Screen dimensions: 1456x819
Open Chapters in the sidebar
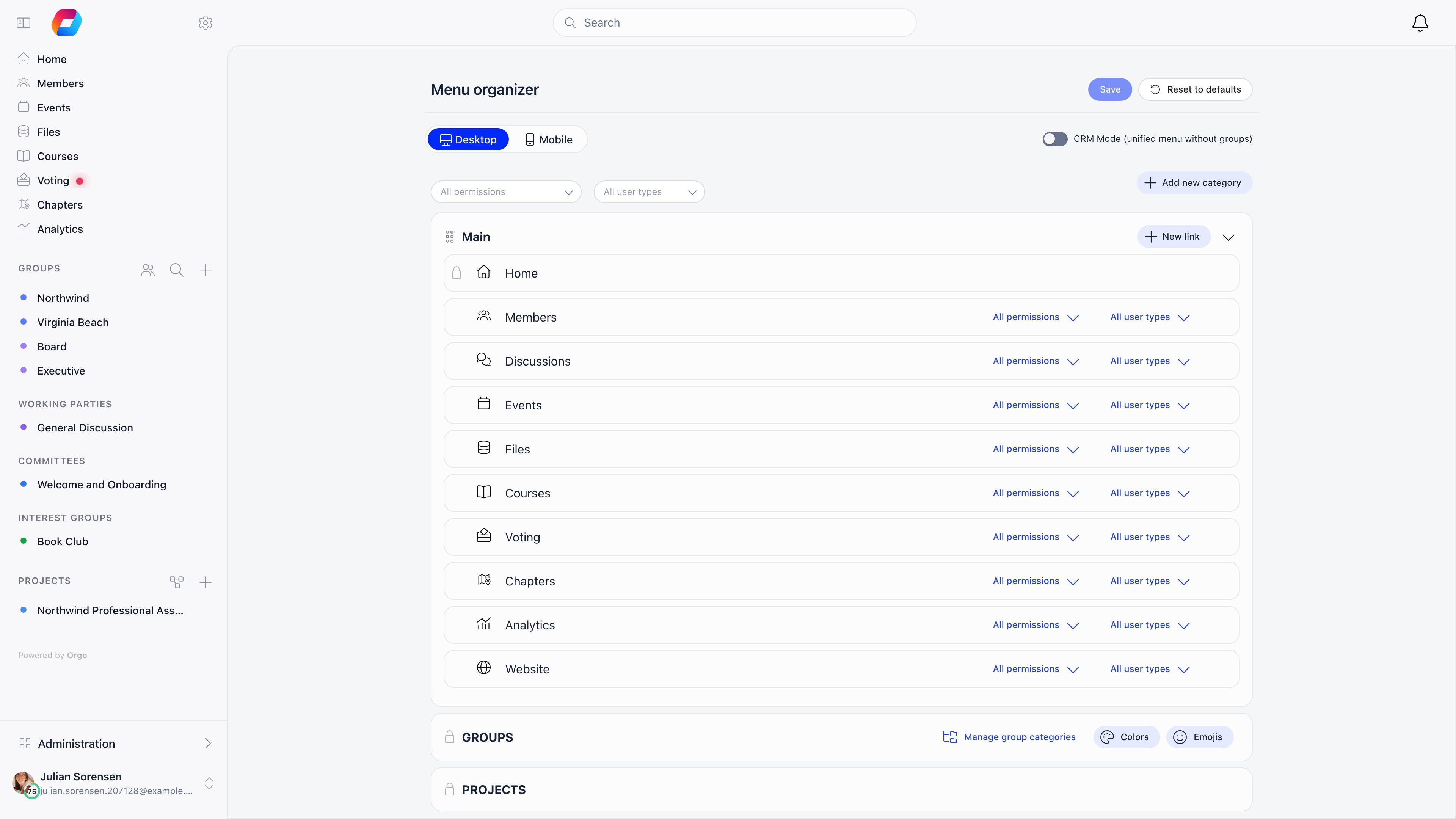[60, 205]
